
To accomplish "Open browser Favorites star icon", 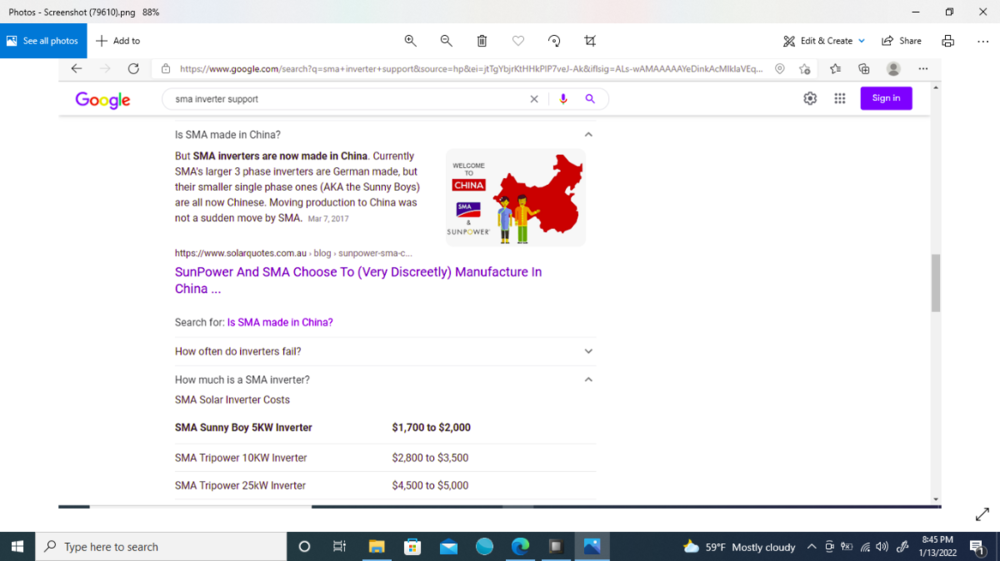I will tap(835, 69).
